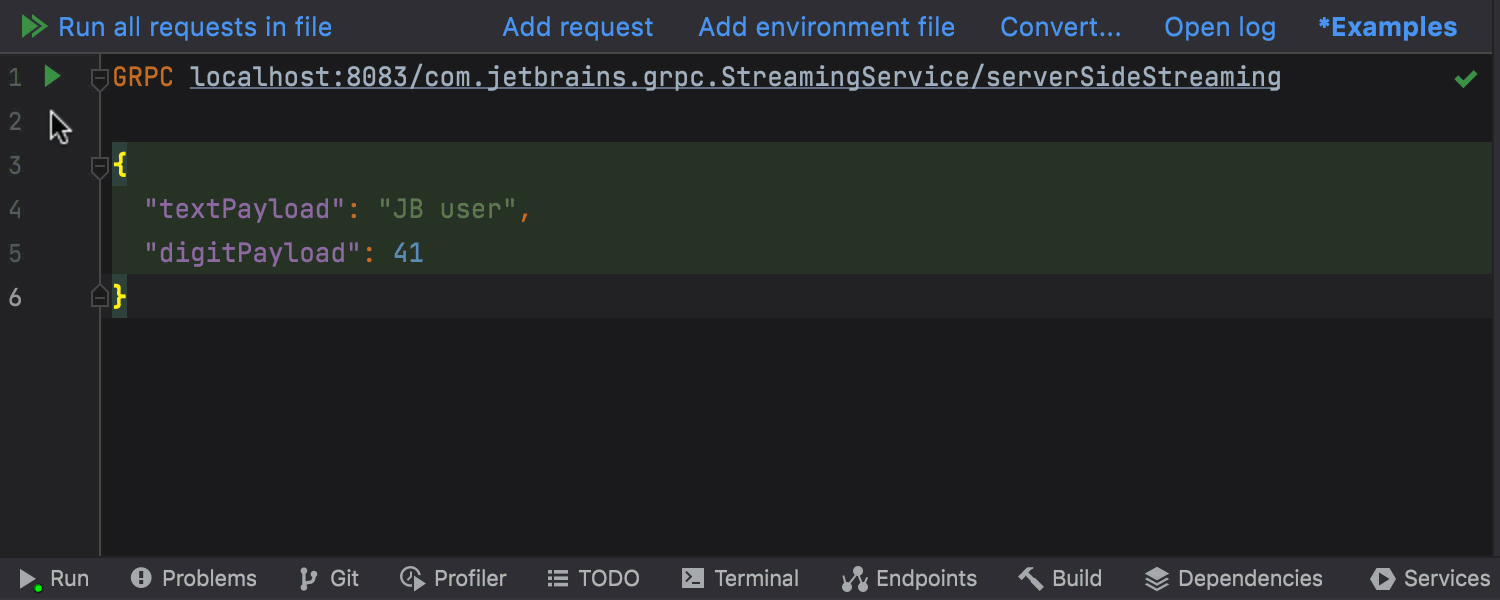
Task: Click Add environment file link
Action: click(x=826, y=27)
